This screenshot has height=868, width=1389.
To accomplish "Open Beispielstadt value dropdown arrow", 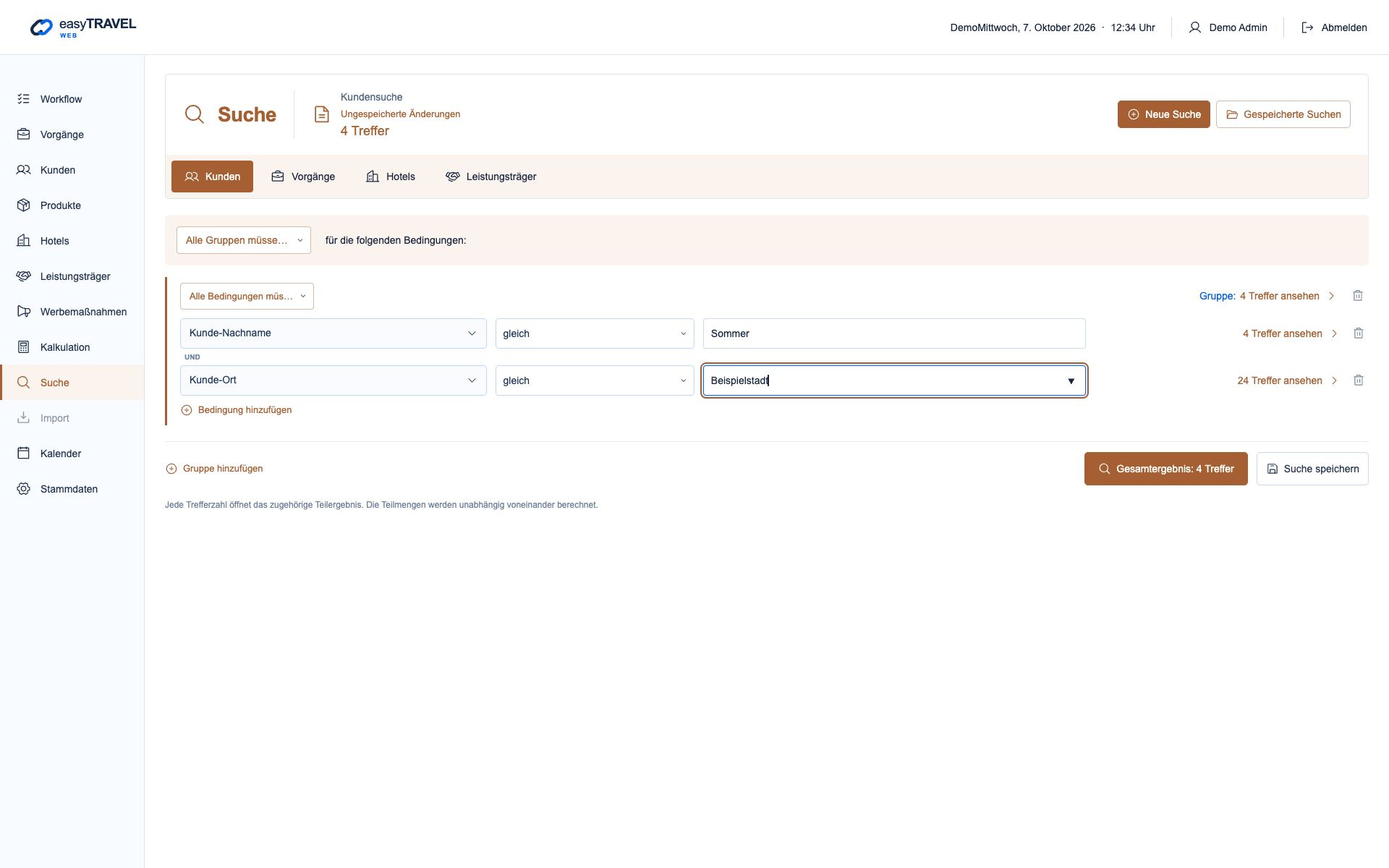I will [1071, 381].
